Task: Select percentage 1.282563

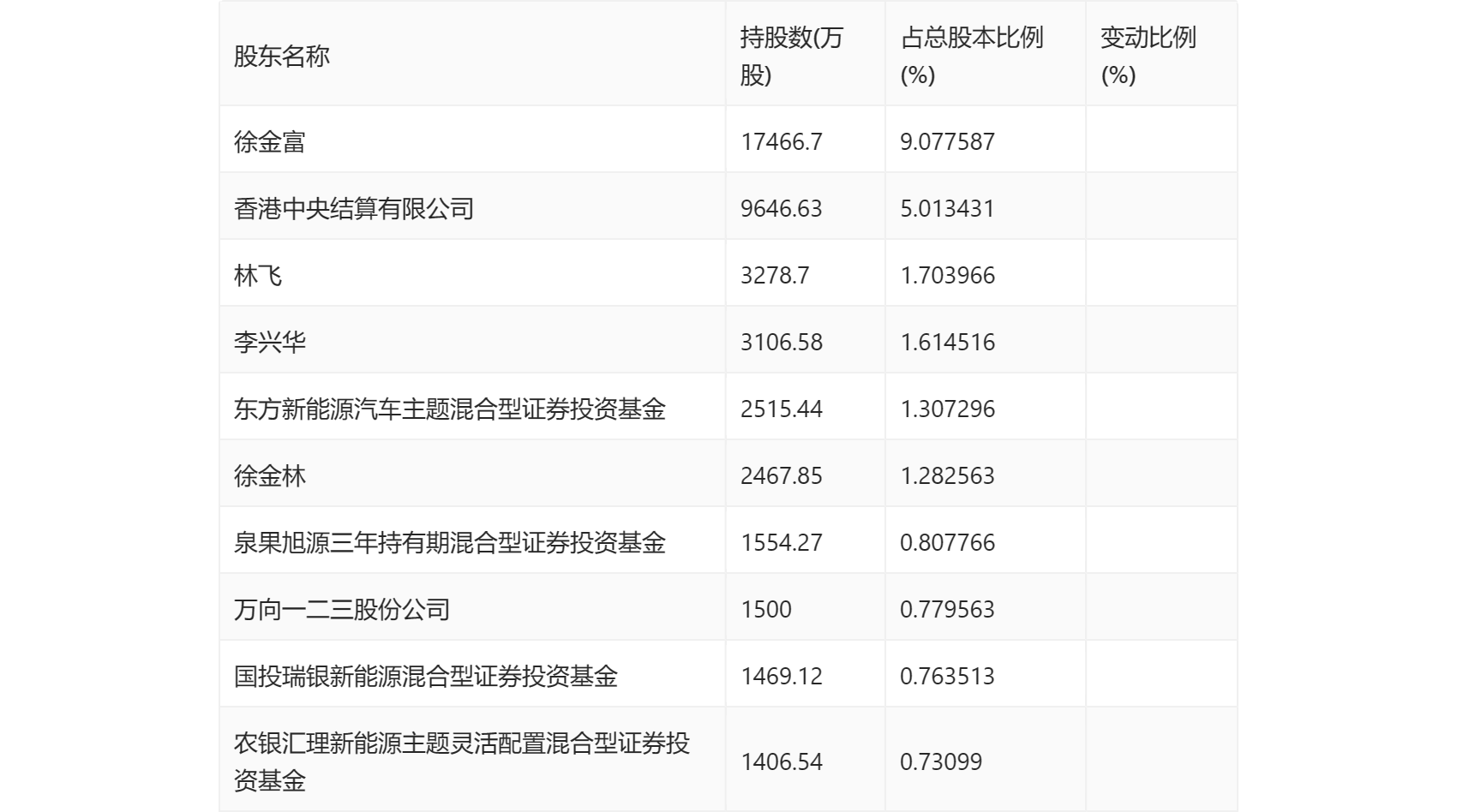Action: point(948,475)
